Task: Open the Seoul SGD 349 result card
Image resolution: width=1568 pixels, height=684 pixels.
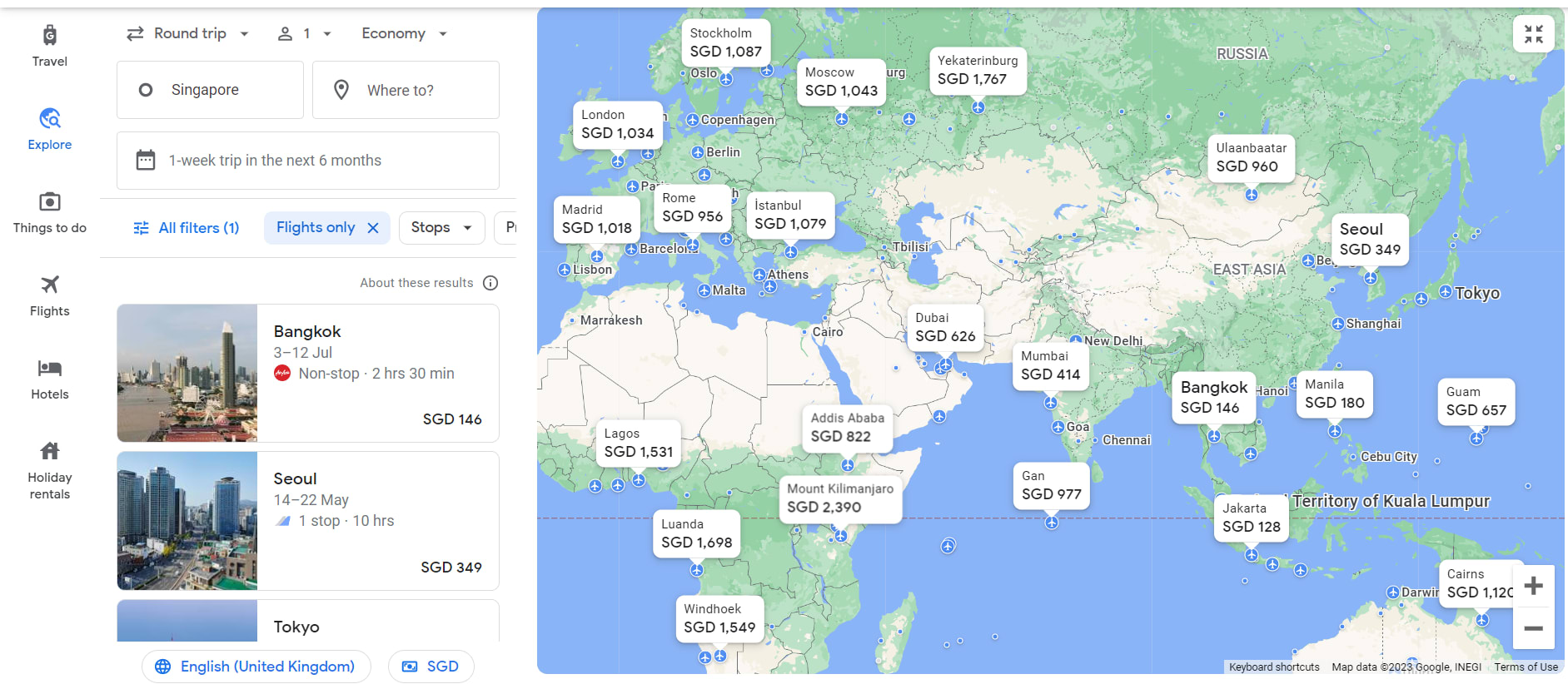Action: pos(308,521)
